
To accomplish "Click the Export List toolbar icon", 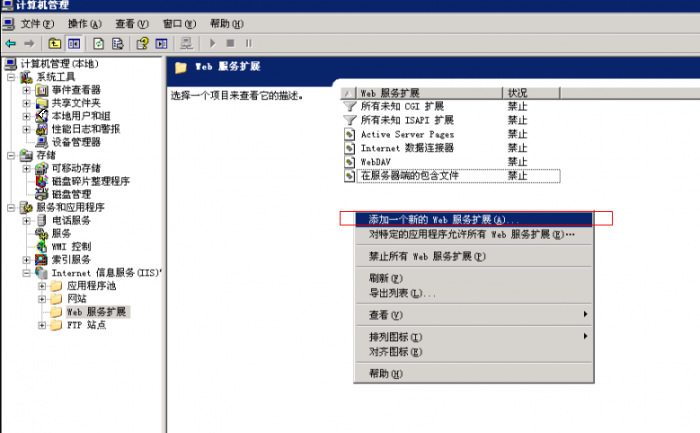I will [118, 43].
